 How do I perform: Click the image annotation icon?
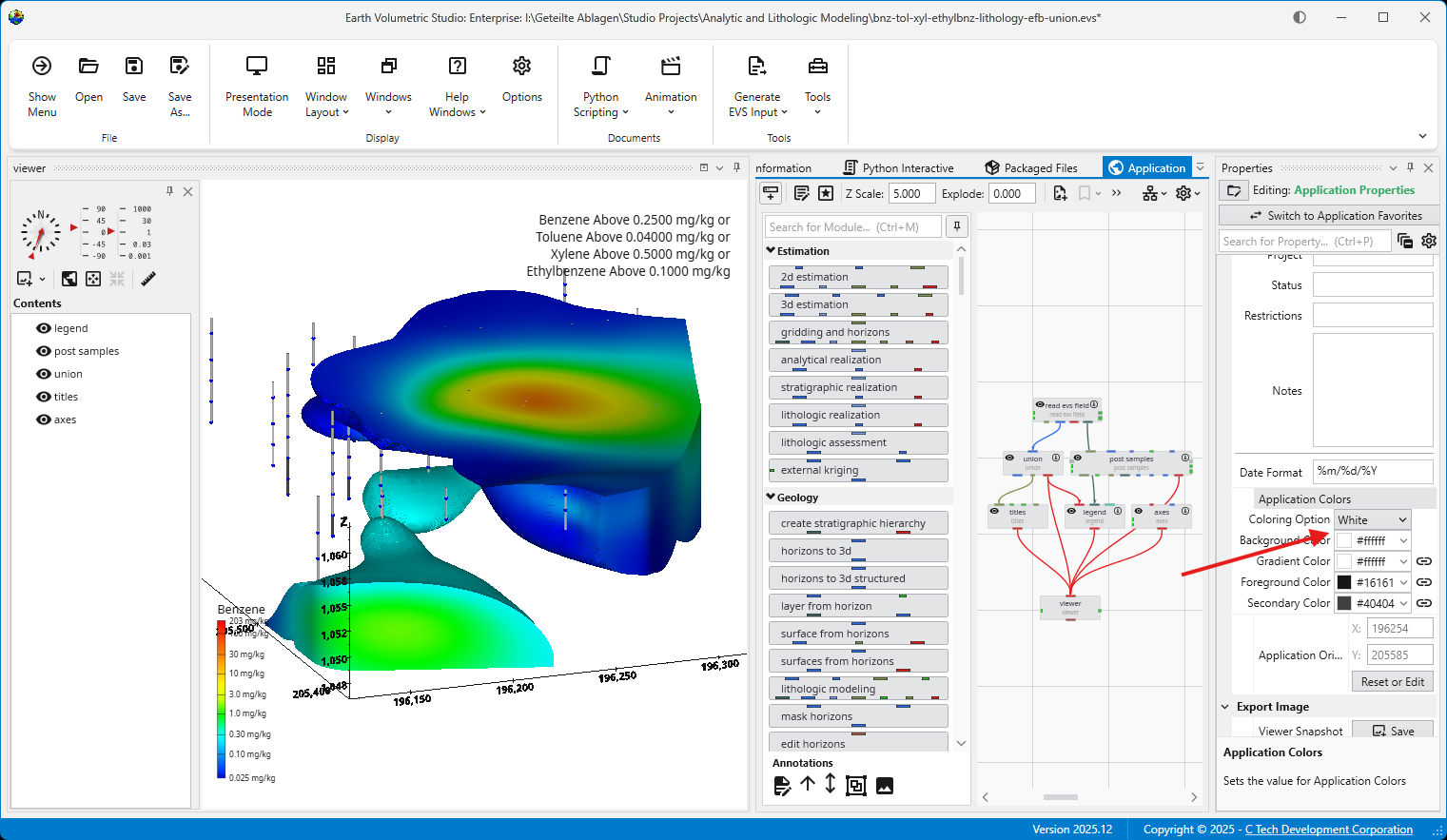click(885, 786)
